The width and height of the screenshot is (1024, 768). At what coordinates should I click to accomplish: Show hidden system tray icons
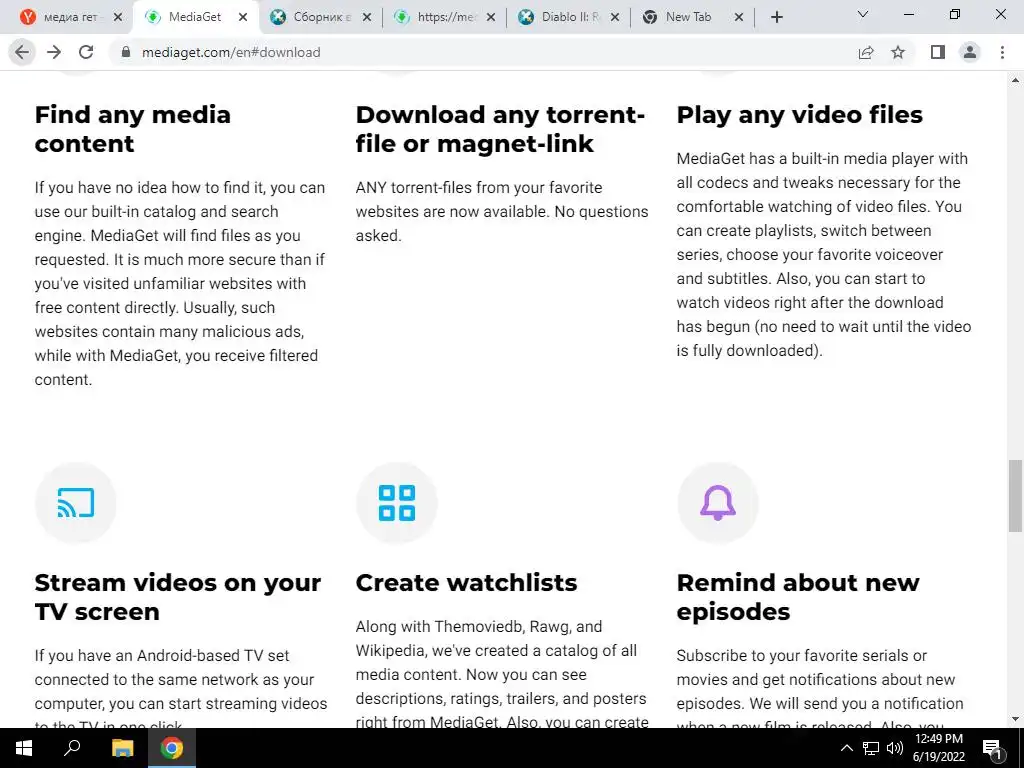pos(846,748)
